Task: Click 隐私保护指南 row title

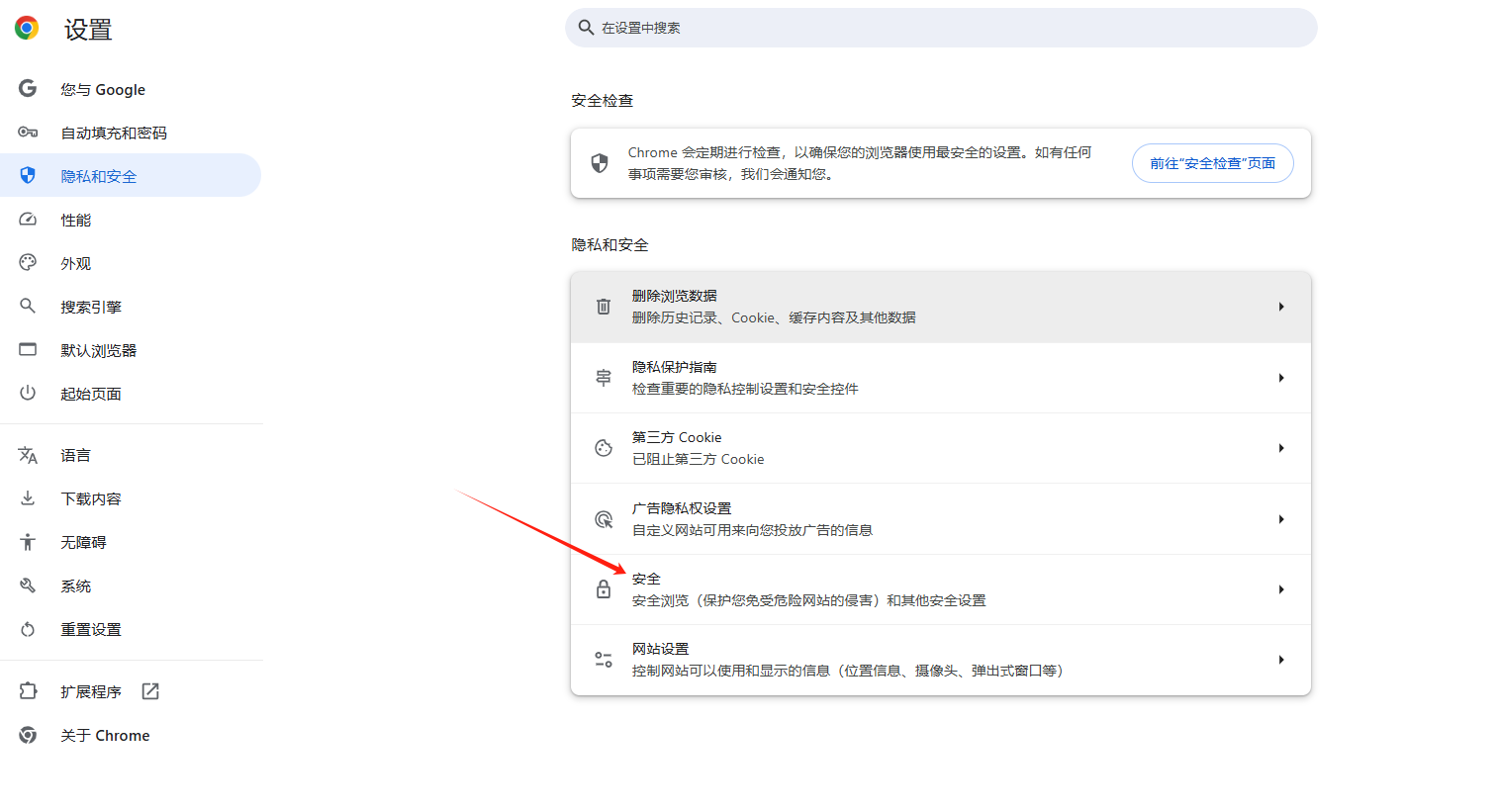Action: [x=675, y=367]
